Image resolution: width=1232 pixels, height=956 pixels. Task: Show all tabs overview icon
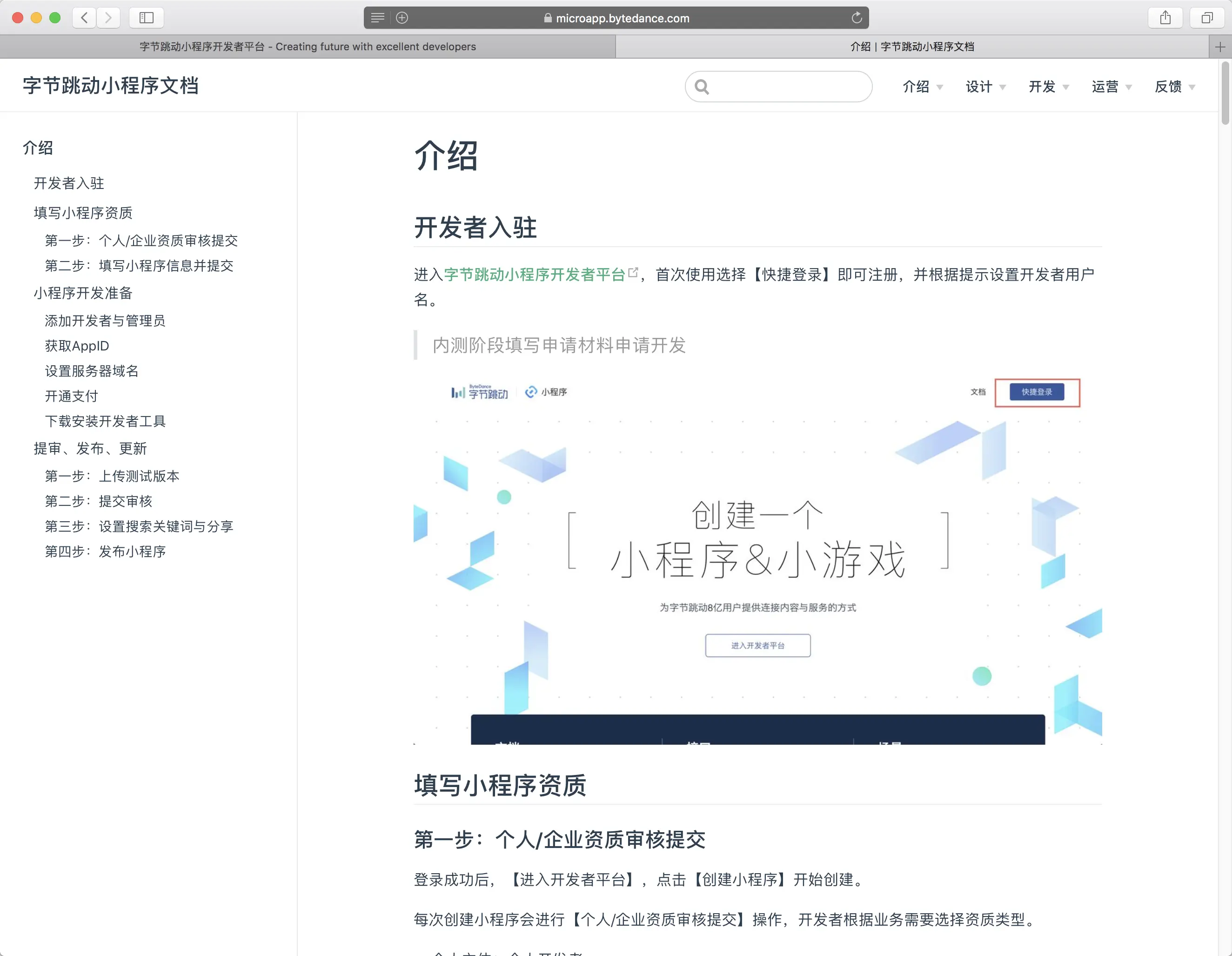tap(1206, 18)
